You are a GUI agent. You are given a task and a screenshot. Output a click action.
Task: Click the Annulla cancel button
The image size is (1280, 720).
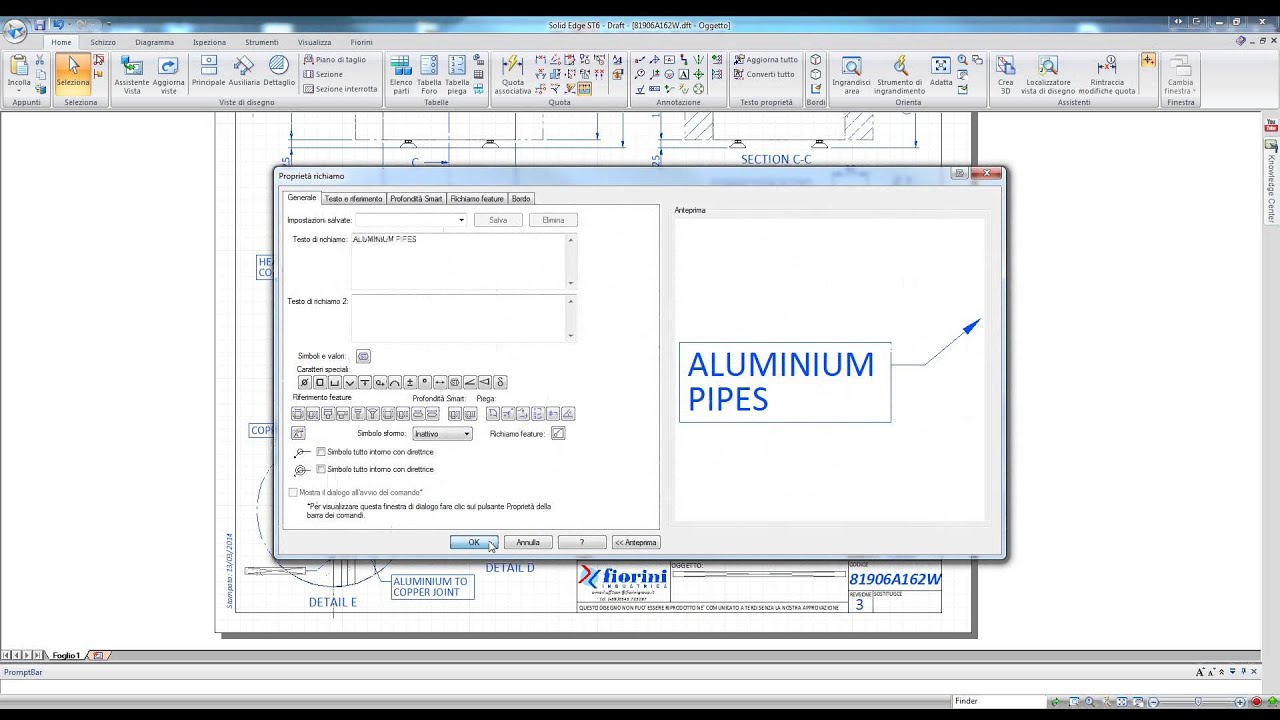click(528, 542)
